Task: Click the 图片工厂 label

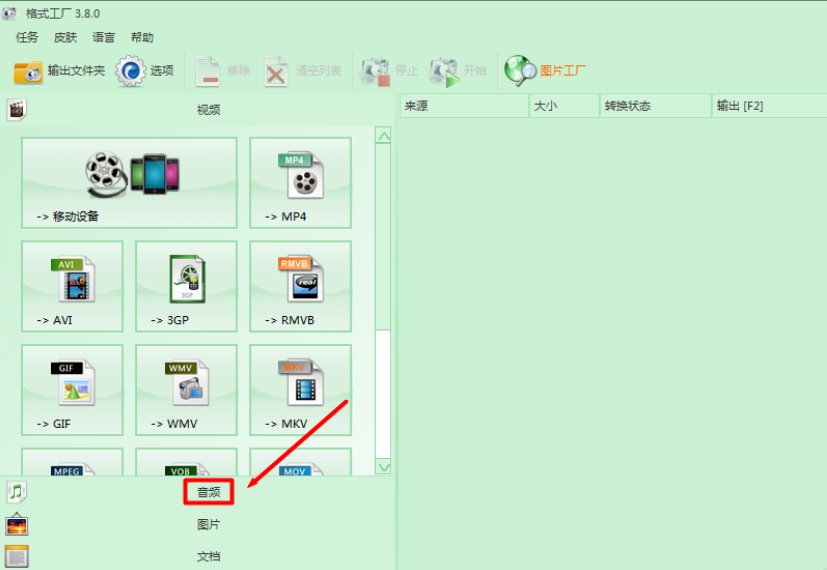Action: (x=563, y=71)
